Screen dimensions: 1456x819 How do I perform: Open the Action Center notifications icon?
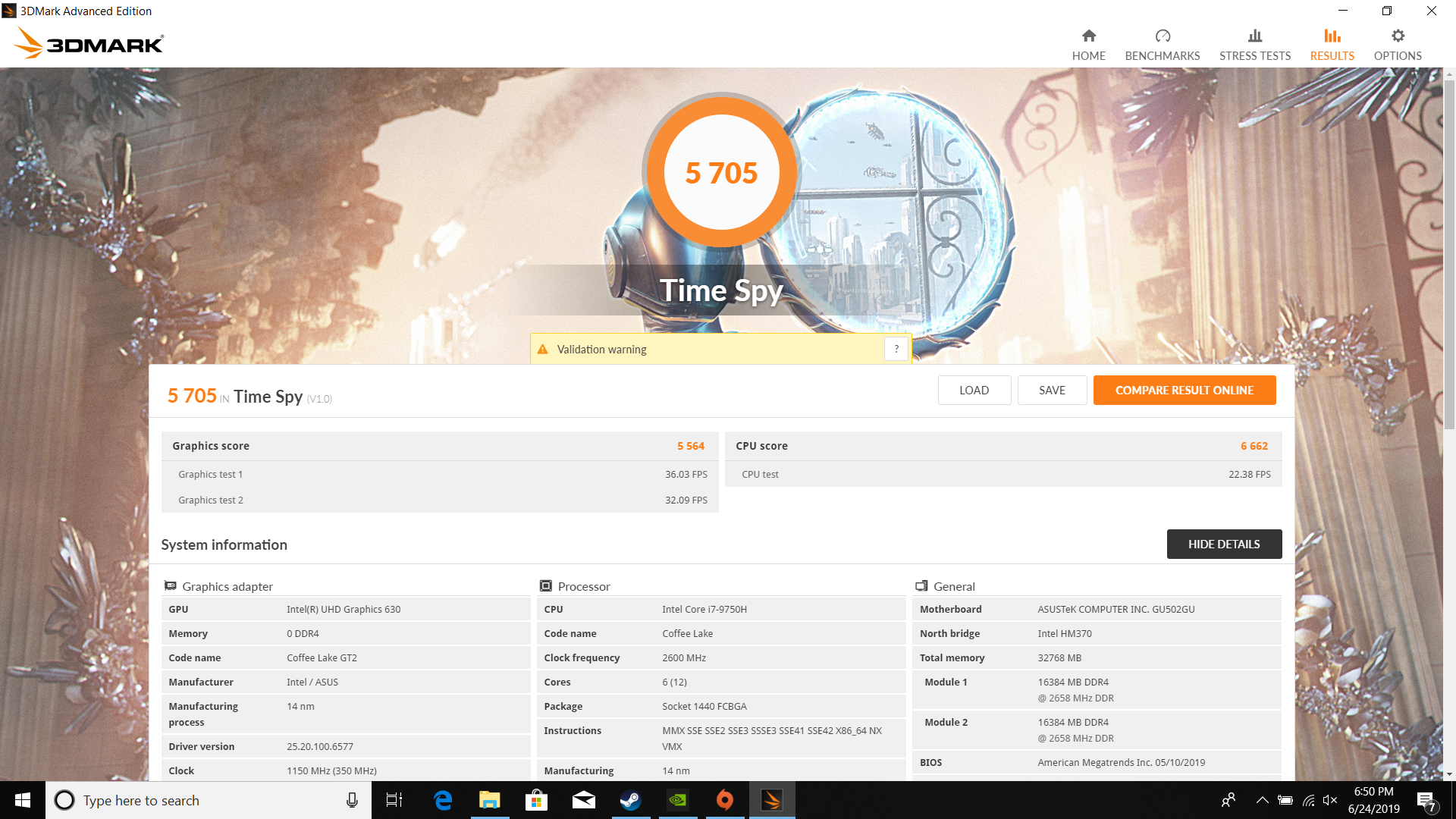pos(1426,801)
